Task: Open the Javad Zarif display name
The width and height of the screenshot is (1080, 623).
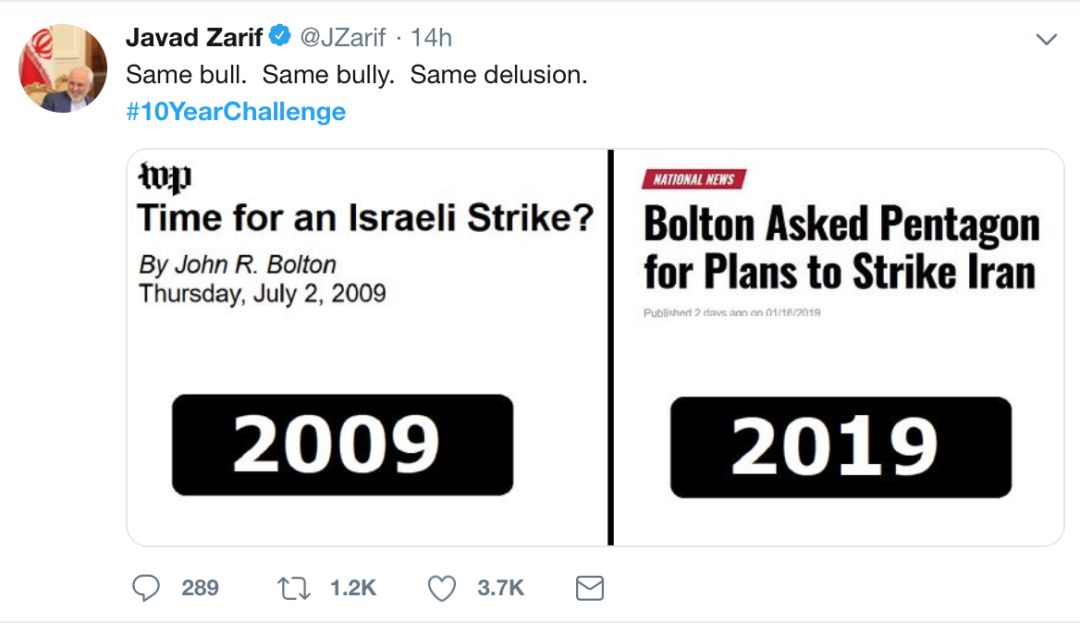Action: (x=194, y=37)
